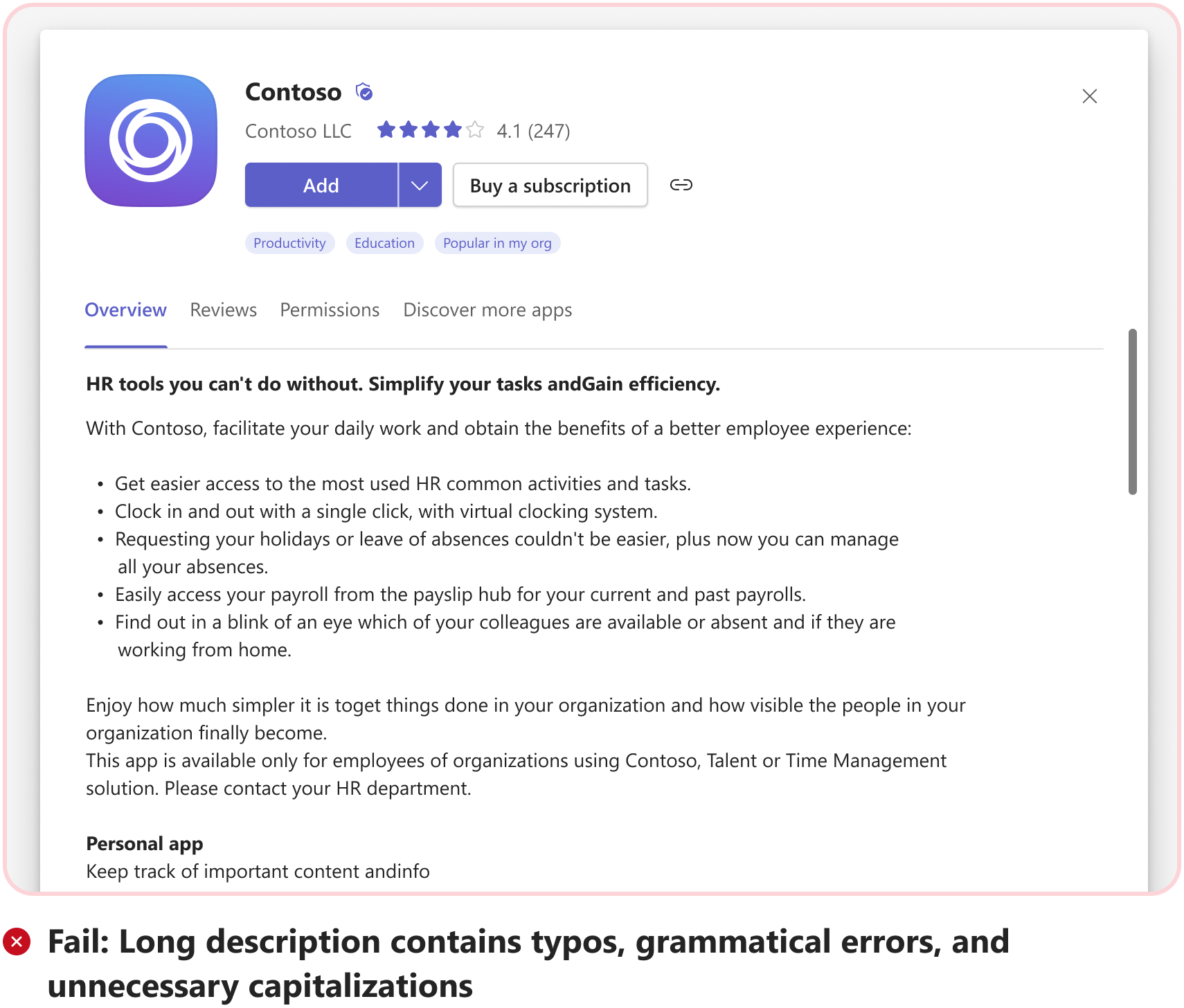Viewport: 1184px width, 1008px height.
Task: Click the 'Personal app' heading
Action: 144,844
